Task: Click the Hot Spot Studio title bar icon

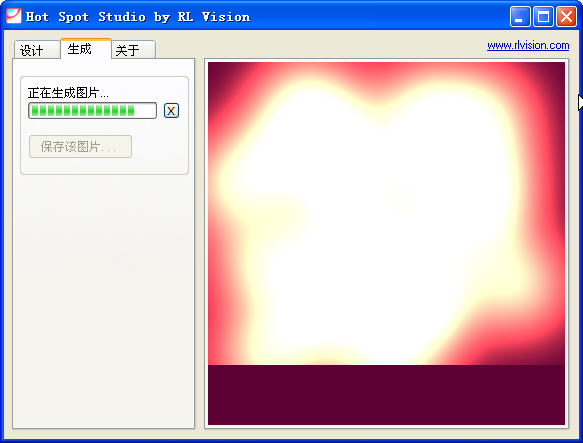Action: pos(14,16)
